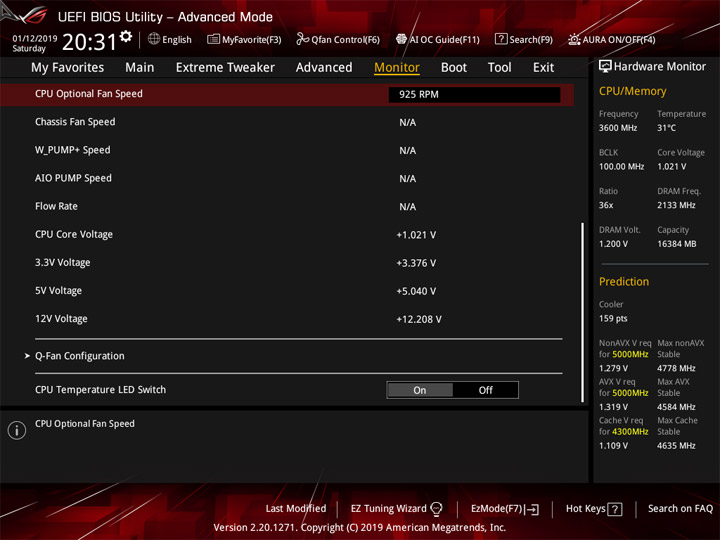Open the Advanced tab
The height and width of the screenshot is (540, 720).
pyautogui.click(x=324, y=68)
